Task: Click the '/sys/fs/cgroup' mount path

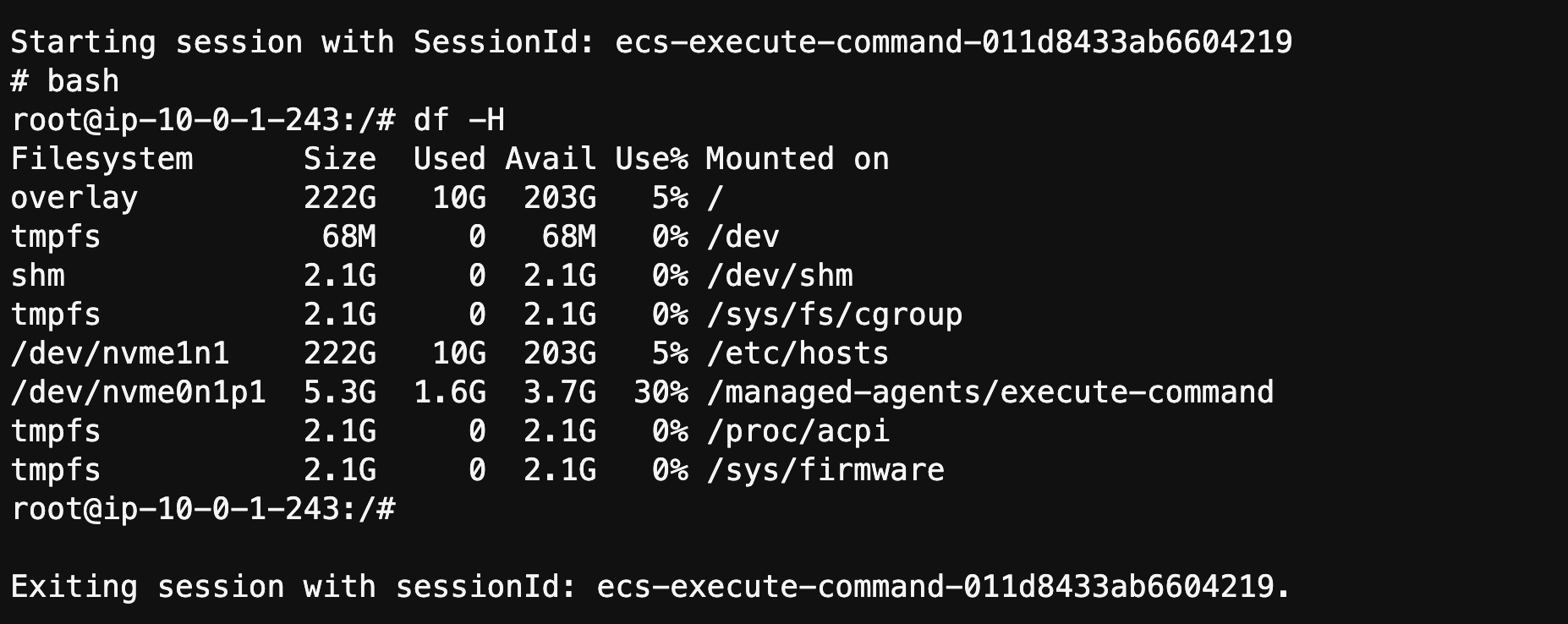Action: [x=834, y=315]
